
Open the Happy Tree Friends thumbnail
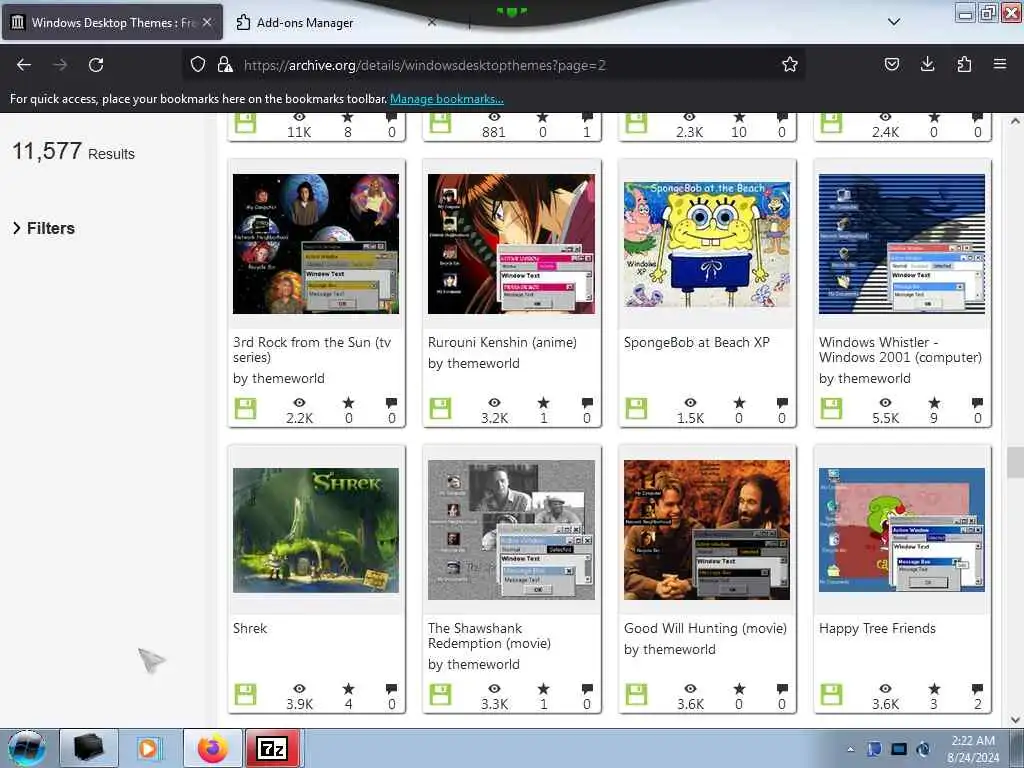coord(902,530)
